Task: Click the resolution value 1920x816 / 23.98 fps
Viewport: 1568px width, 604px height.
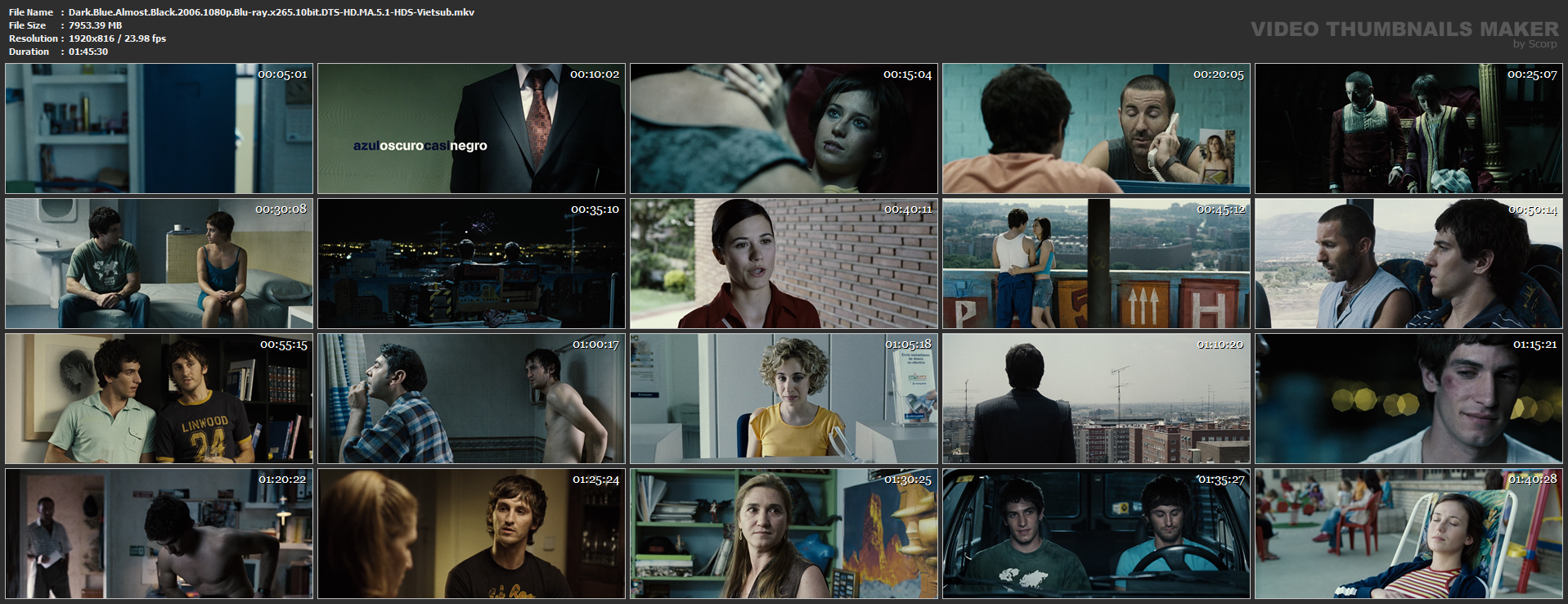Action: coord(117,38)
